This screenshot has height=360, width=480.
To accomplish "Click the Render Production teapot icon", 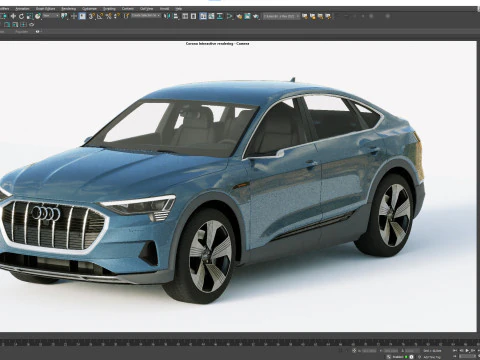I will coord(256,16).
